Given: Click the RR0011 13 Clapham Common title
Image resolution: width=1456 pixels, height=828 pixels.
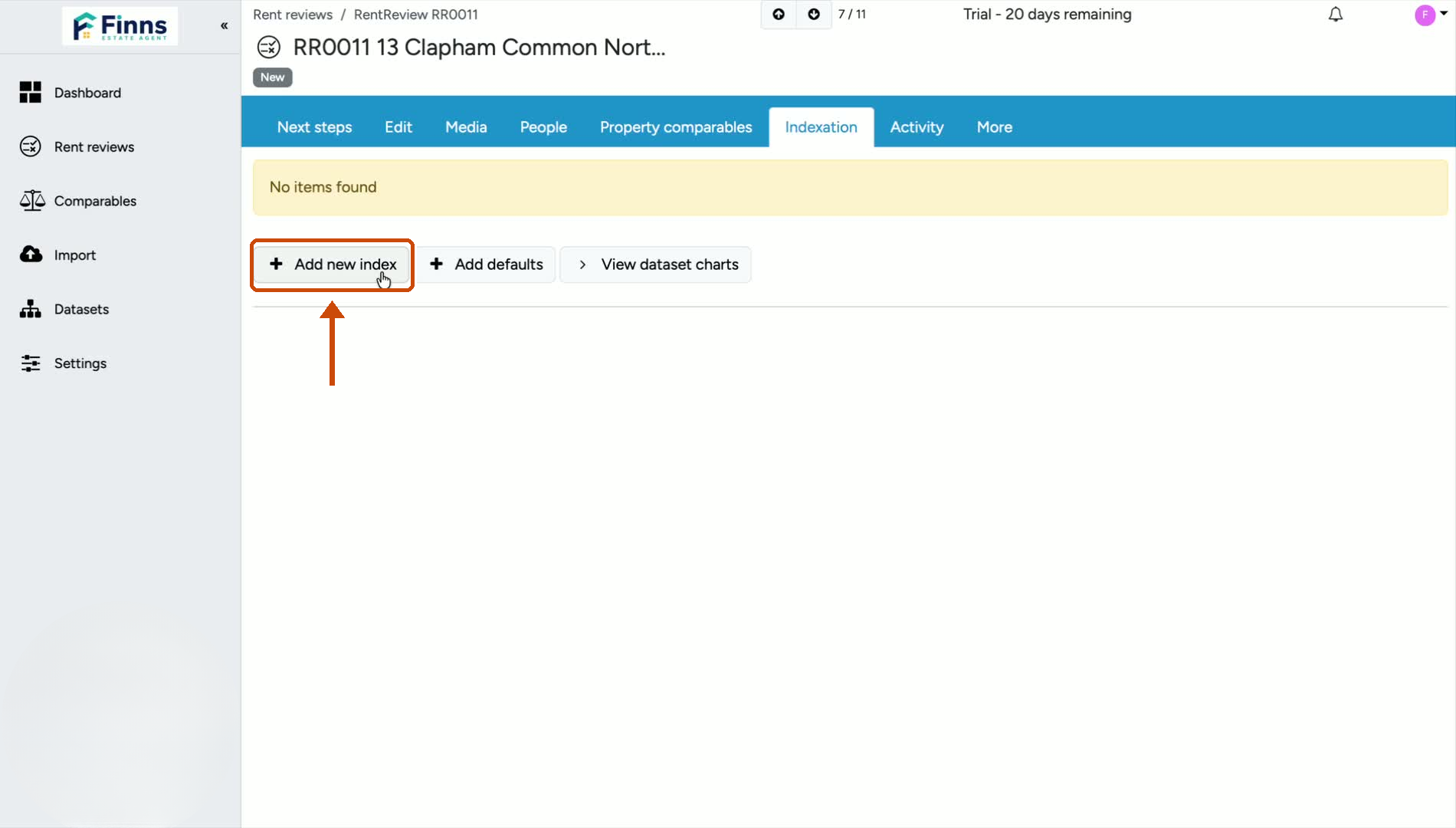Looking at the screenshot, I should [x=479, y=48].
